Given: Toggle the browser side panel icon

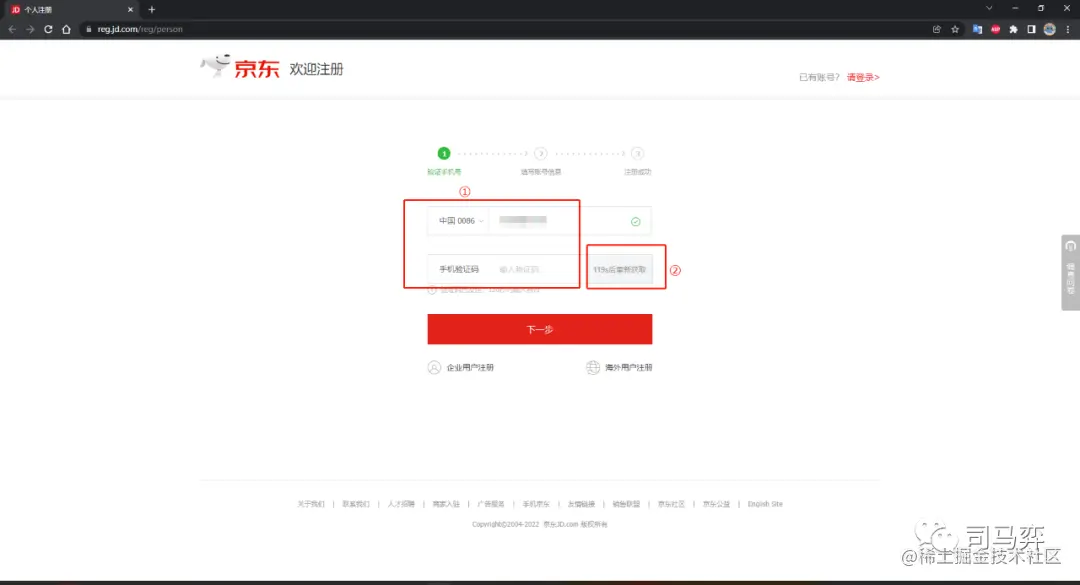Looking at the screenshot, I should tap(1031, 29).
